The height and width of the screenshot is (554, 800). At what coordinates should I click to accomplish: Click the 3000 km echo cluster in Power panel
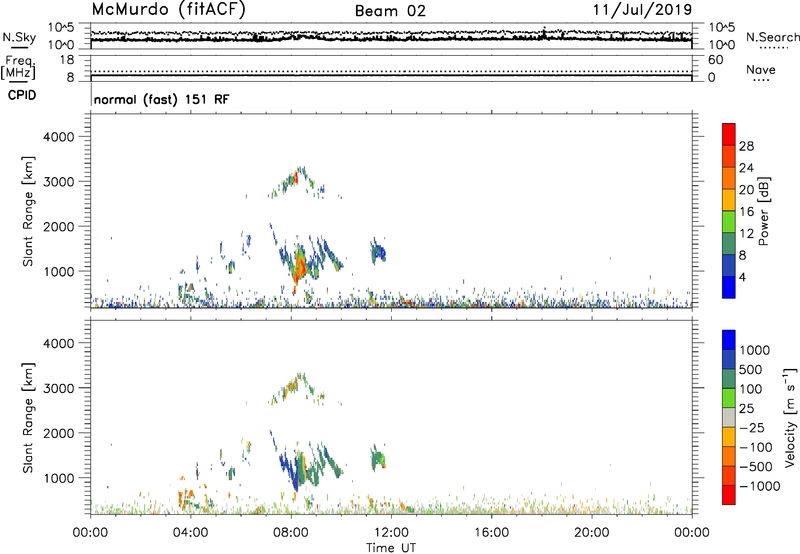coord(296,182)
